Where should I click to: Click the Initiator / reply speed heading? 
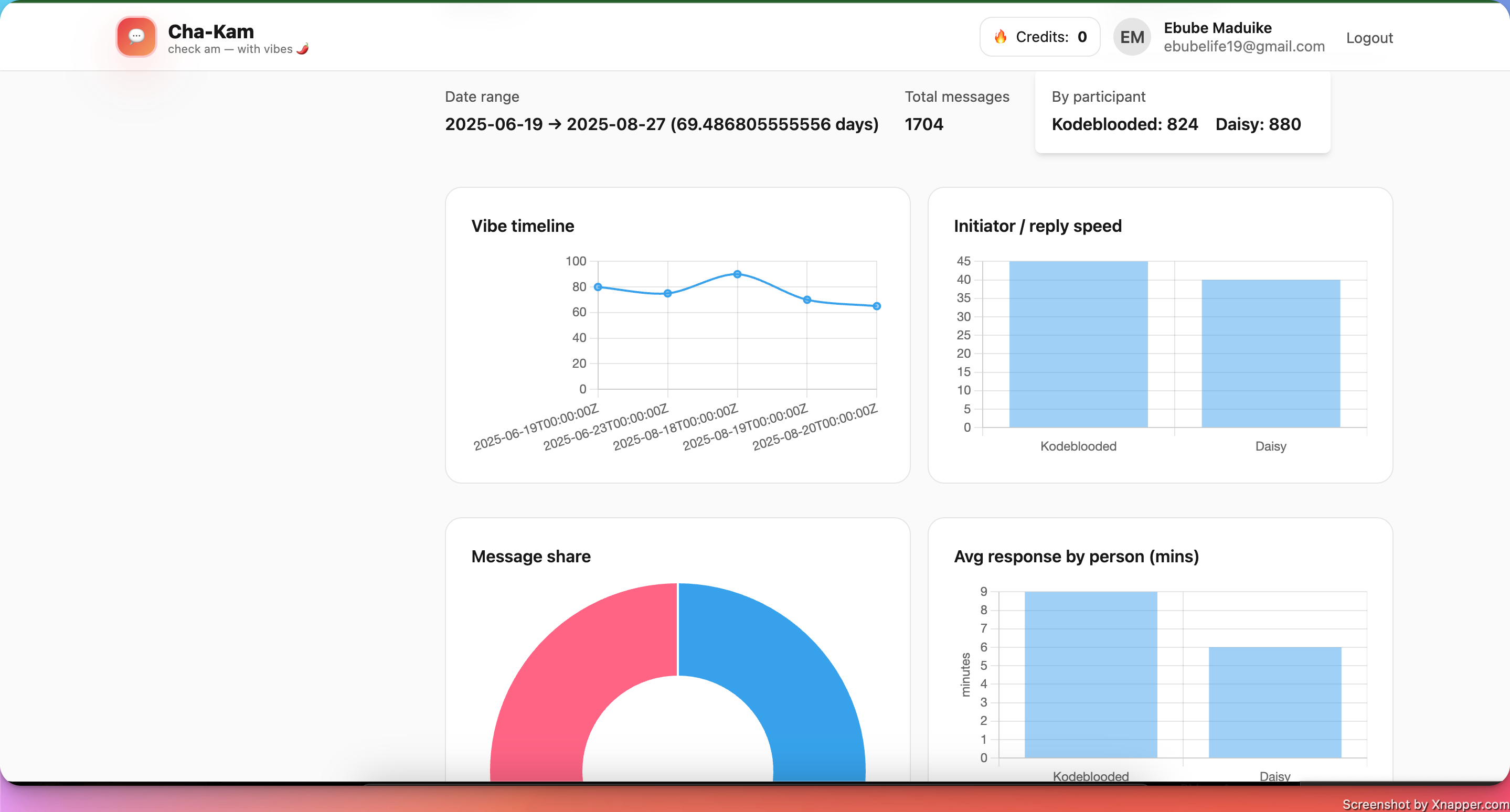pyautogui.click(x=1038, y=226)
